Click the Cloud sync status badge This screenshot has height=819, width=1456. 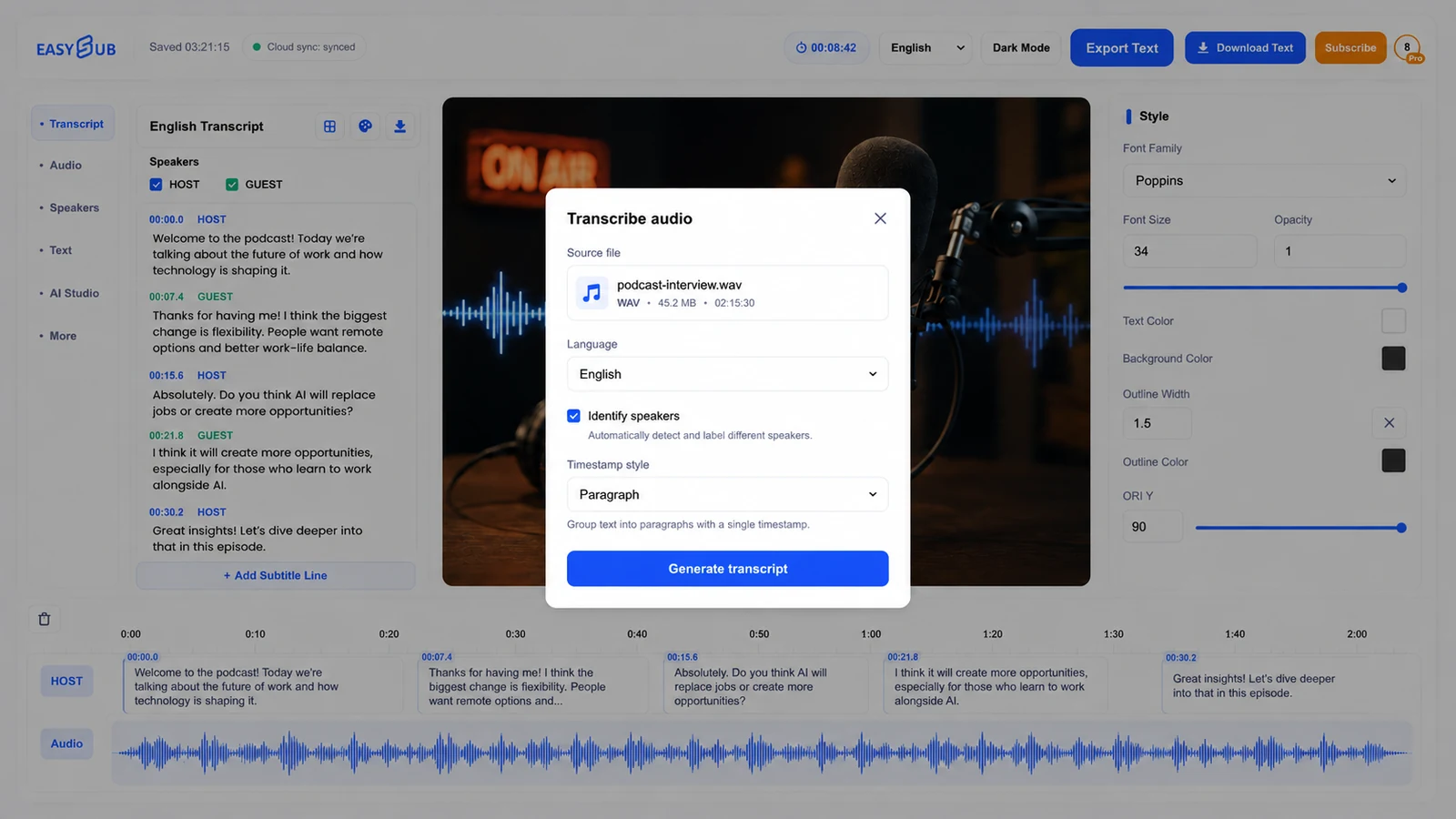pos(304,47)
